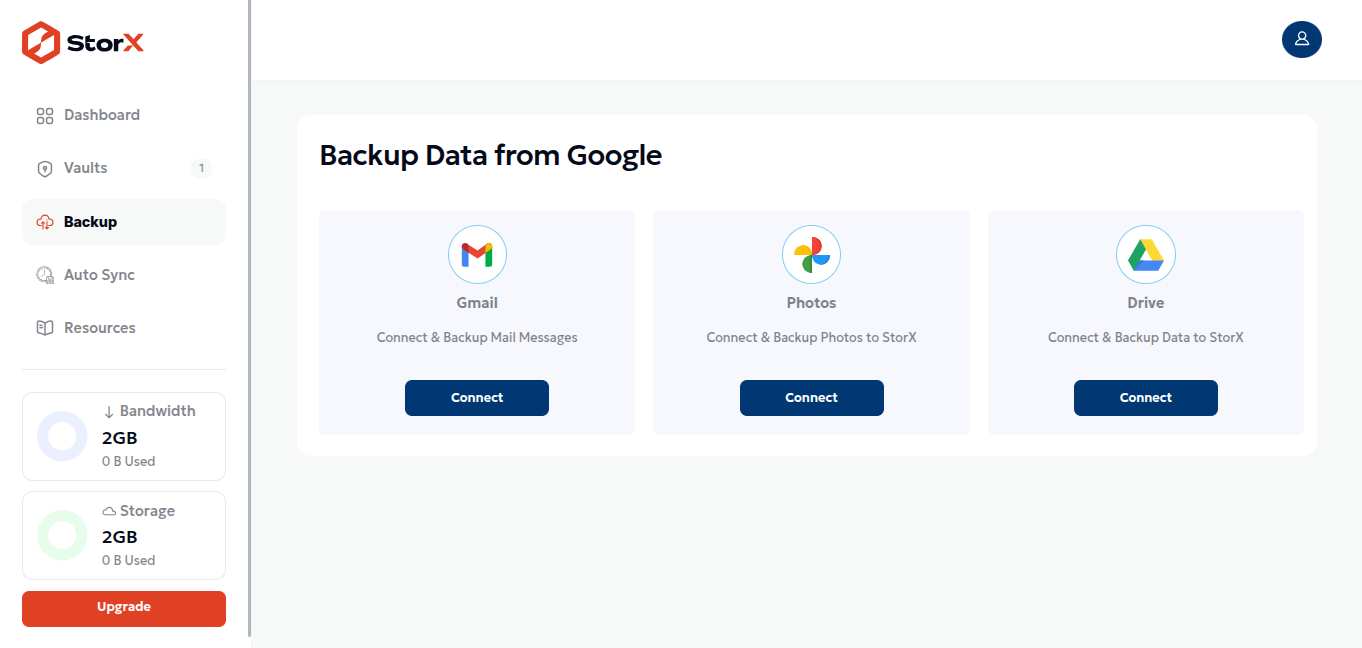
Task: Click the Gmail envelope icon
Action: (x=477, y=255)
